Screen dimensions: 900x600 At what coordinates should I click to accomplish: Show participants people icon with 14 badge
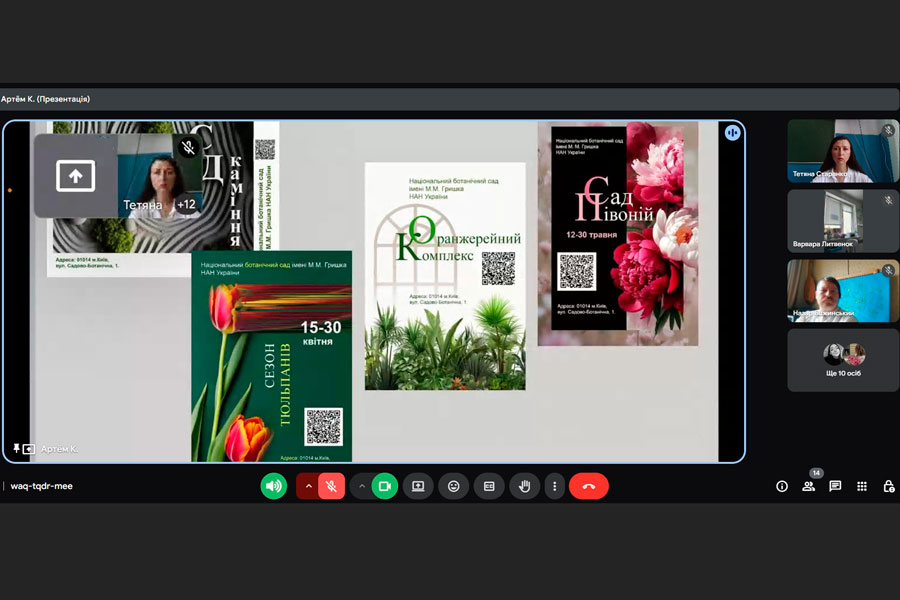pos(809,486)
